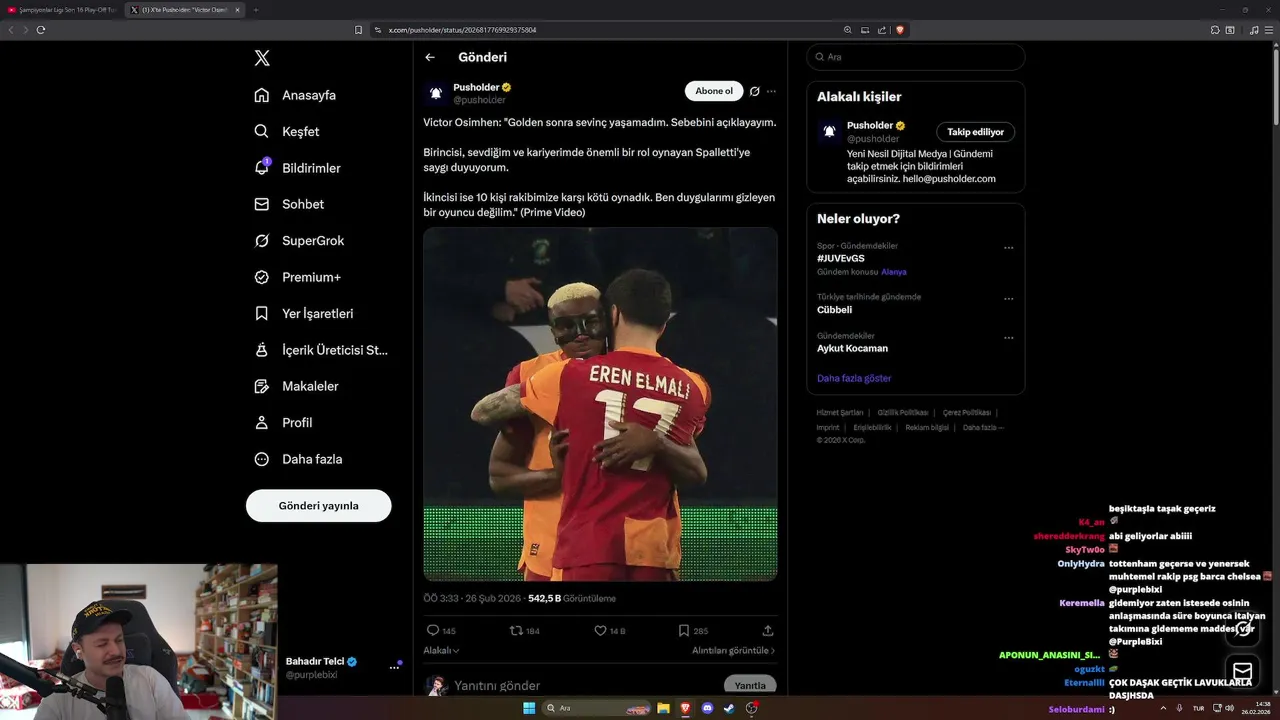Viewport: 1280px width, 720px height.
Task: Open more options for Aykut Kocaman trend
Action: 1008,338
